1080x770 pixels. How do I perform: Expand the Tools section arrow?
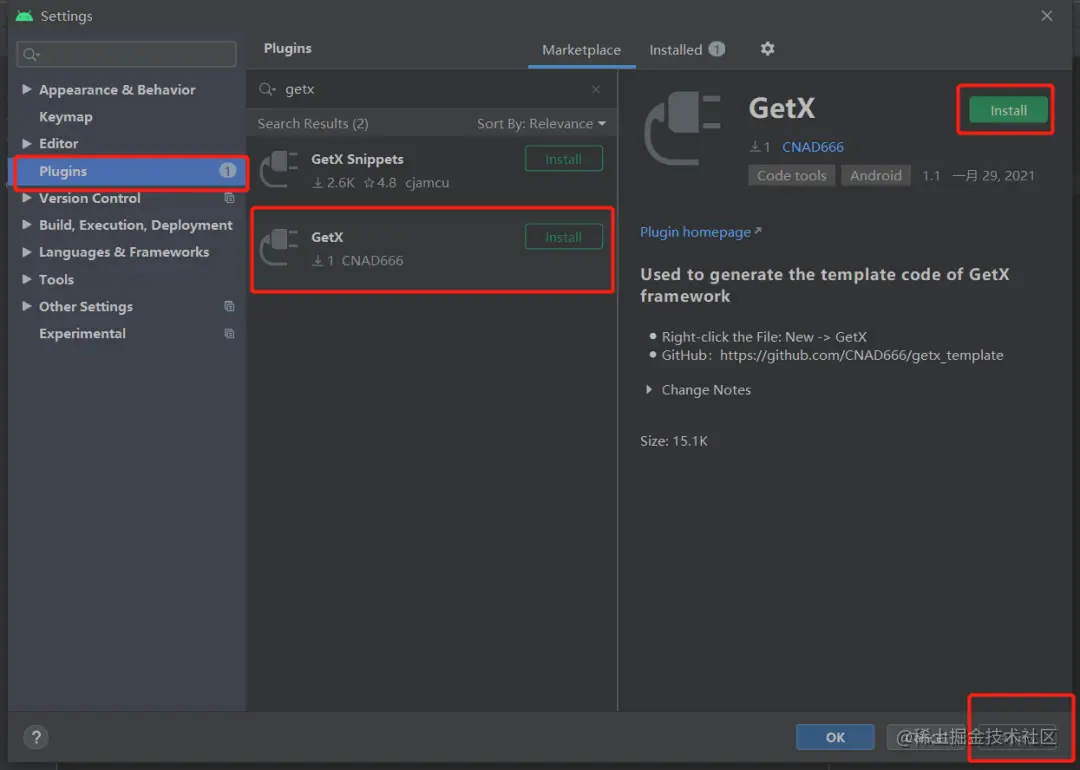[26, 279]
